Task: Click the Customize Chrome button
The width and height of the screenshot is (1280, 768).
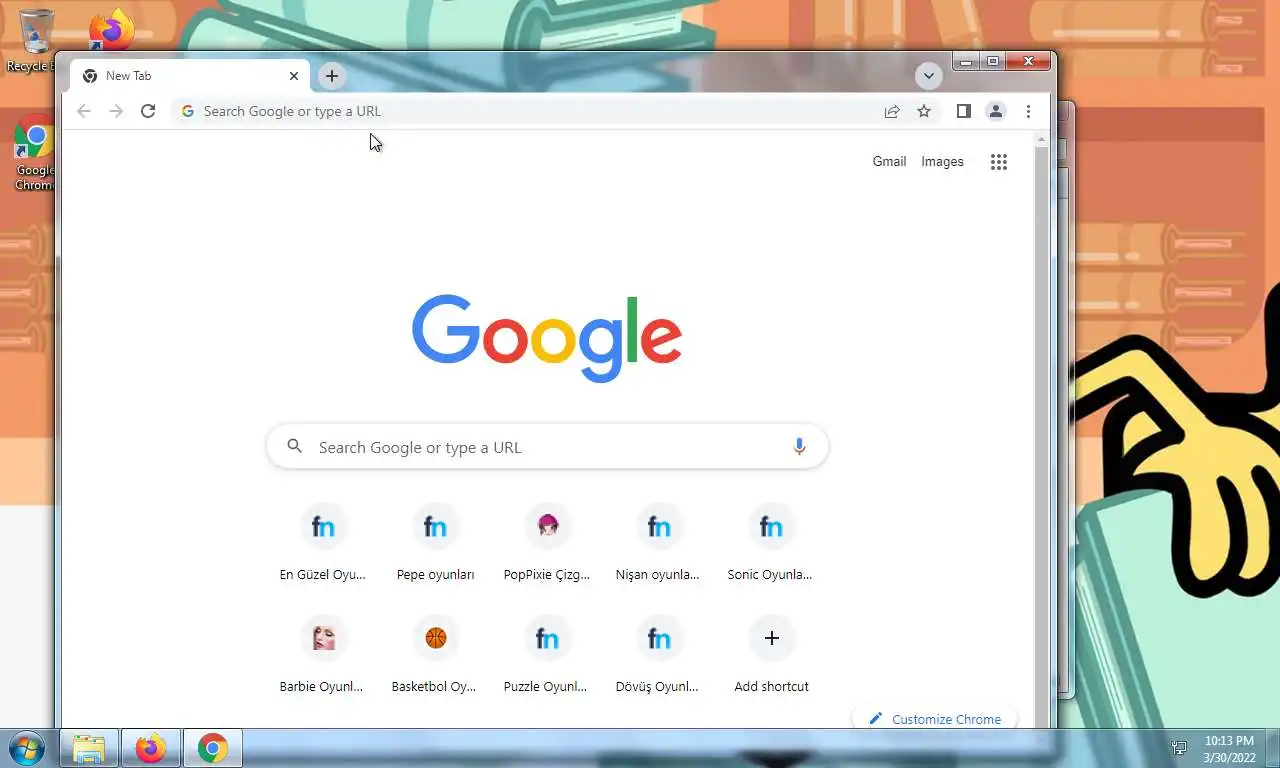Action: (935, 719)
